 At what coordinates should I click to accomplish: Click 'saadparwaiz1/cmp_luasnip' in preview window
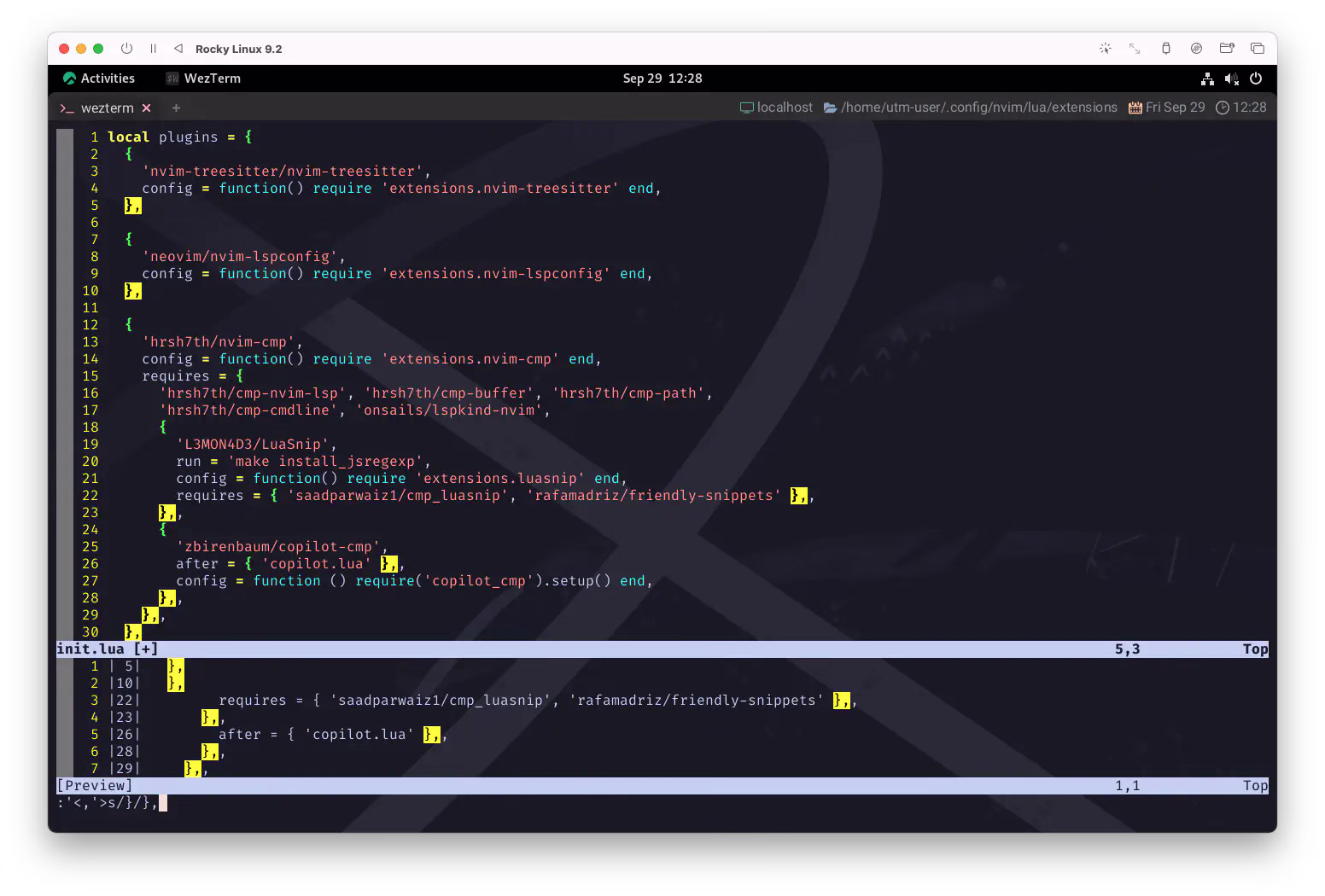tap(441, 701)
